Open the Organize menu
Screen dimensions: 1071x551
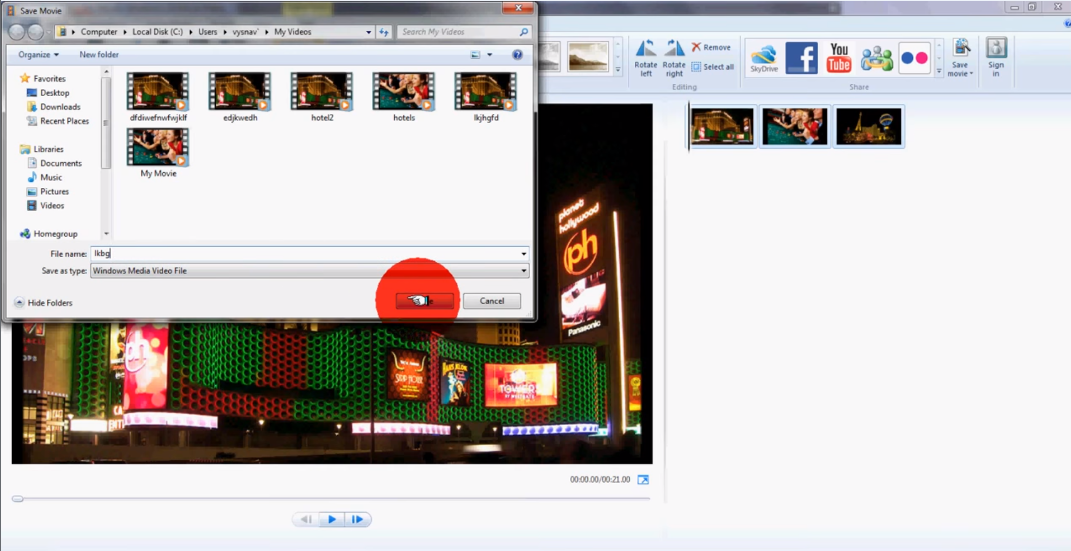[38, 55]
